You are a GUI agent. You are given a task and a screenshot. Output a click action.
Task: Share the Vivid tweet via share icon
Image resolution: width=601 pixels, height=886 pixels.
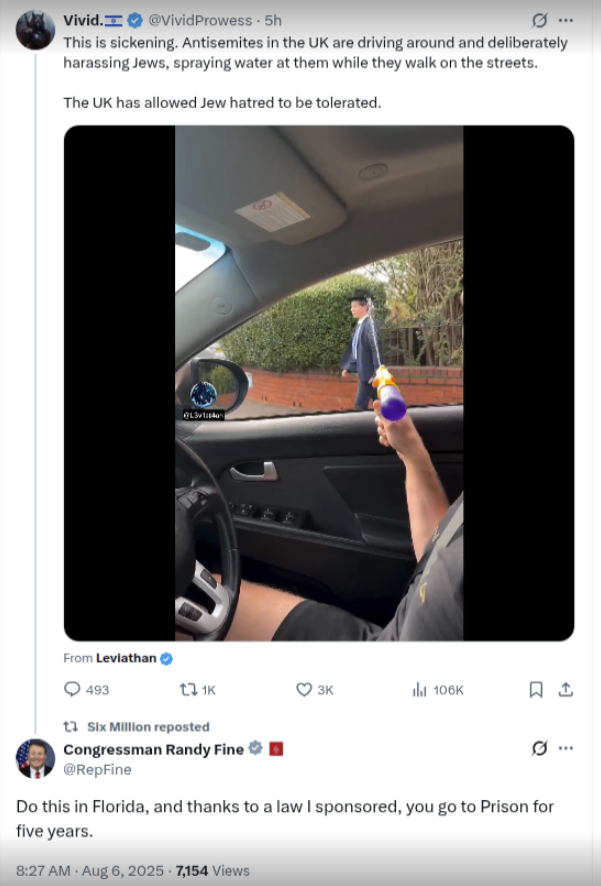point(565,689)
